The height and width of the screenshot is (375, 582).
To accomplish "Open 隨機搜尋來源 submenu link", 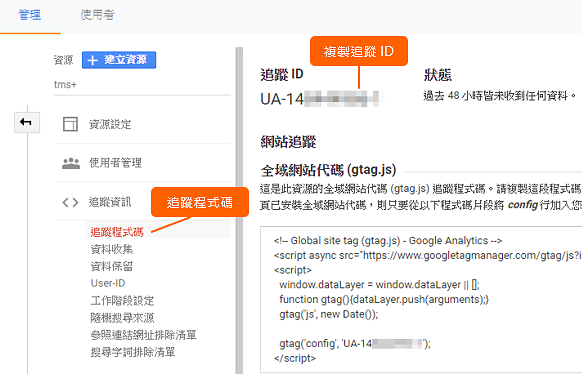I will (122, 318).
